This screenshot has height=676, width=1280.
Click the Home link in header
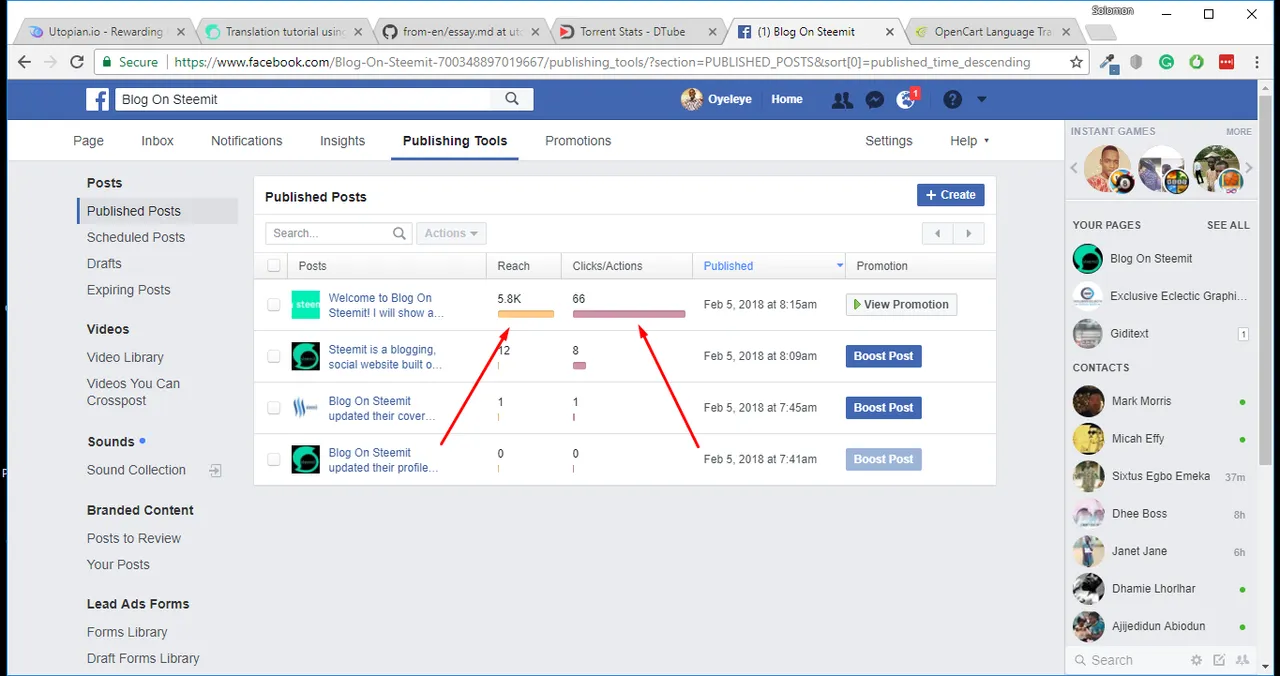tap(787, 99)
